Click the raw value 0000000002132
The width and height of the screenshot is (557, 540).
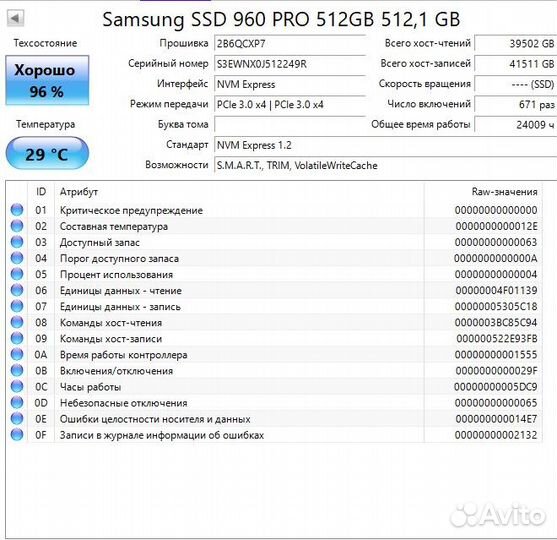tap(496, 435)
